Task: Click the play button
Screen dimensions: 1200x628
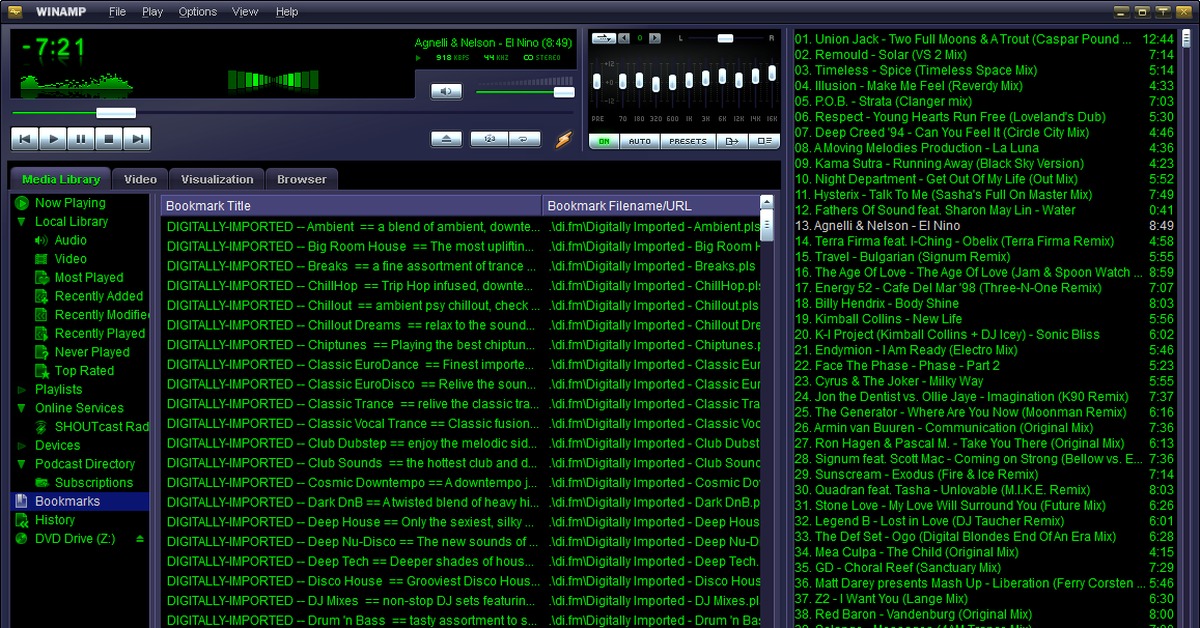Action: [53, 139]
